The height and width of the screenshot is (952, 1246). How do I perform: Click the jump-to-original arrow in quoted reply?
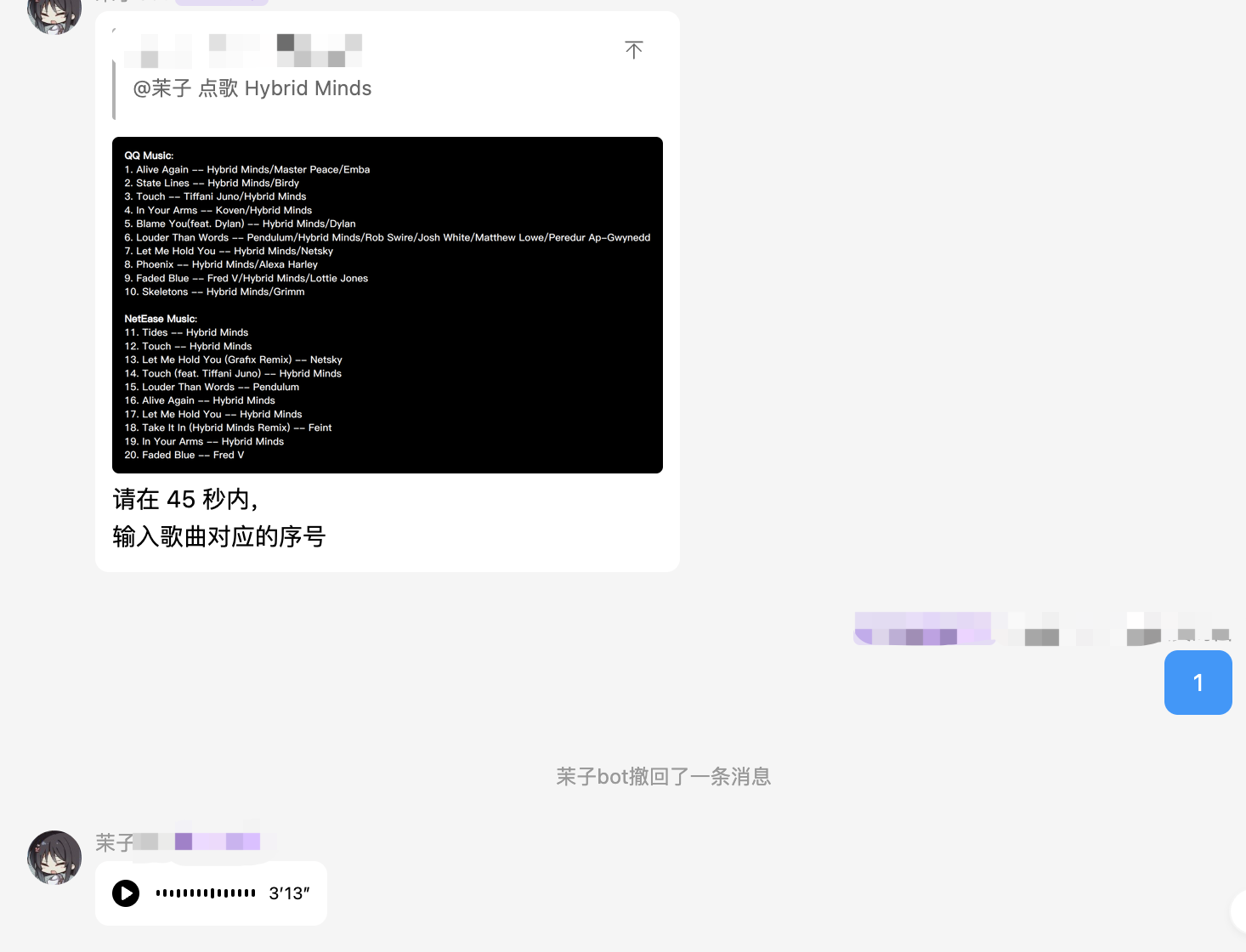point(633,50)
